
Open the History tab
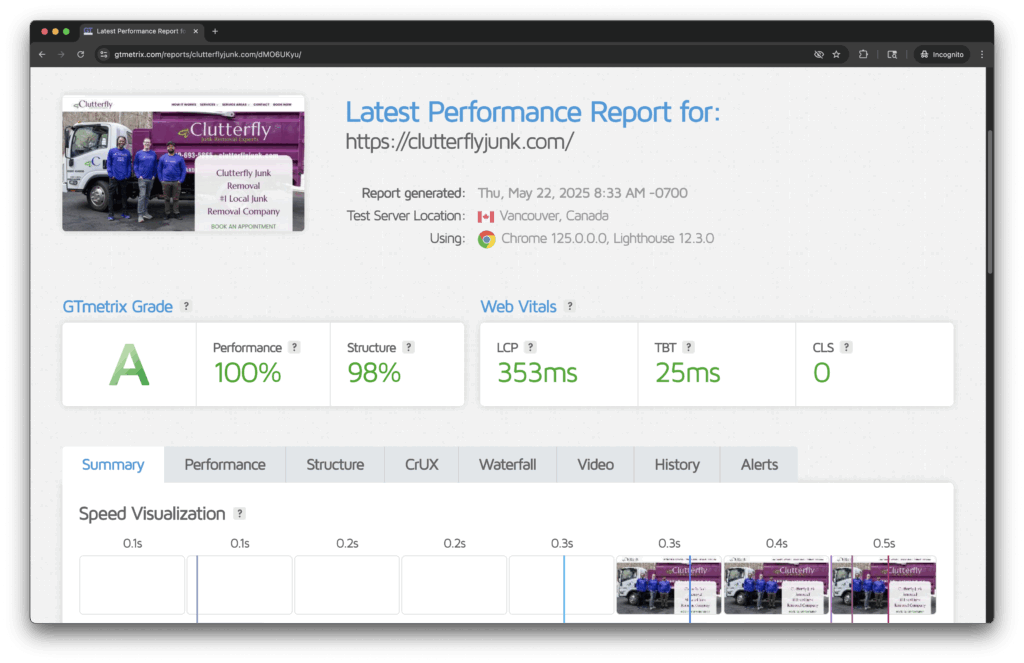click(x=677, y=464)
